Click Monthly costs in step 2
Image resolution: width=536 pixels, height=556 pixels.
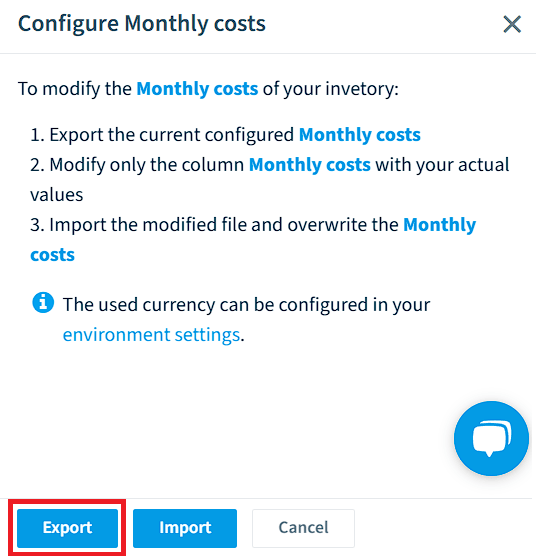pyautogui.click(x=309, y=165)
